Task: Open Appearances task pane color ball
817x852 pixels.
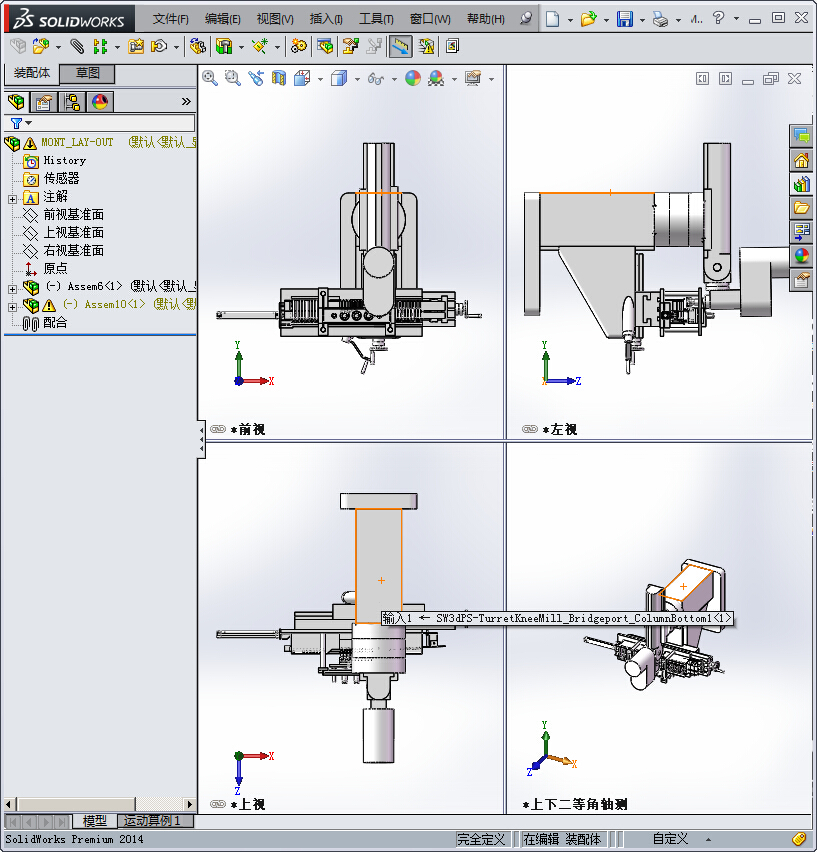Action: tap(801, 255)
